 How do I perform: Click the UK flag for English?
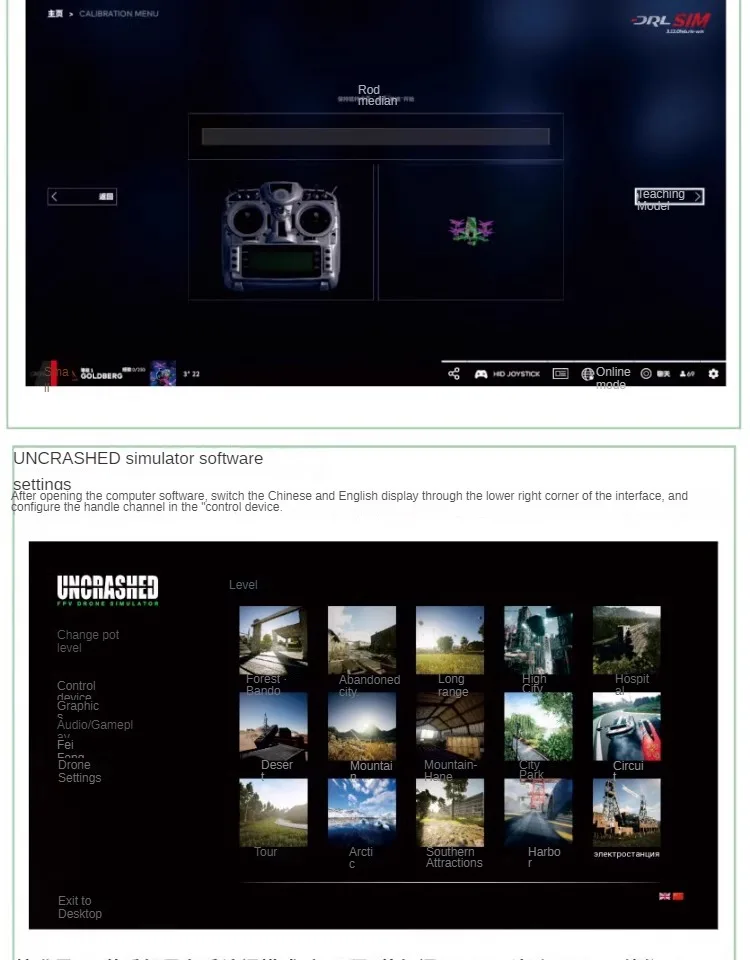pyautogui.click(x=664, y=896)
